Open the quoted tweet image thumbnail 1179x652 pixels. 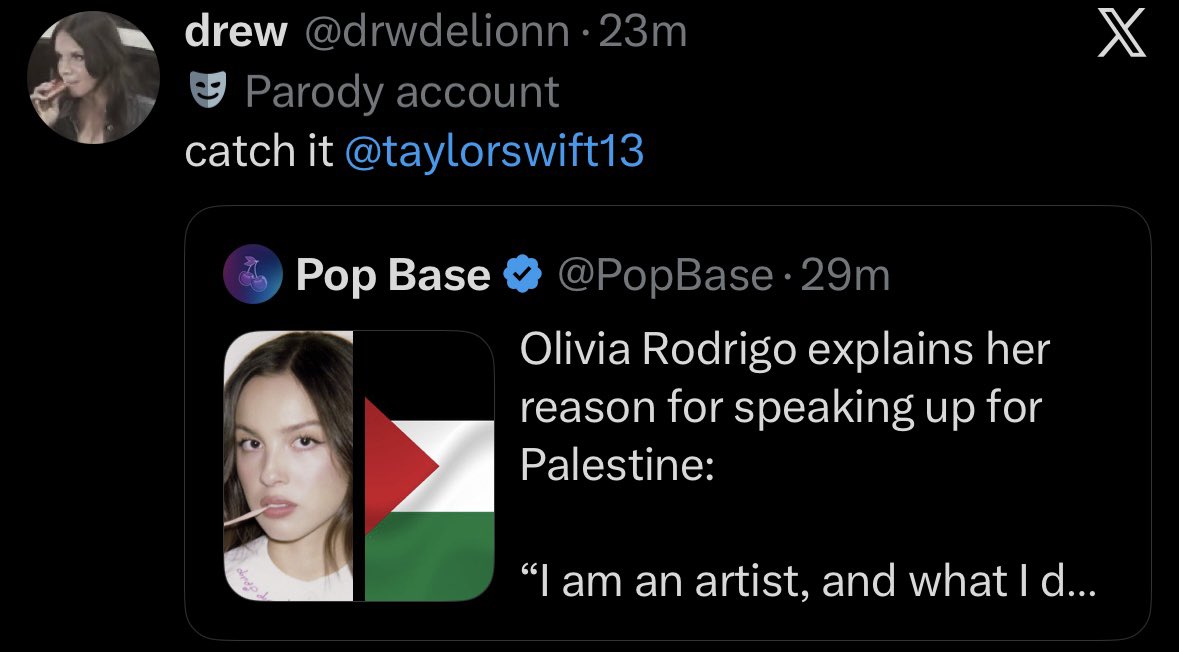click(x=359, y=466)
